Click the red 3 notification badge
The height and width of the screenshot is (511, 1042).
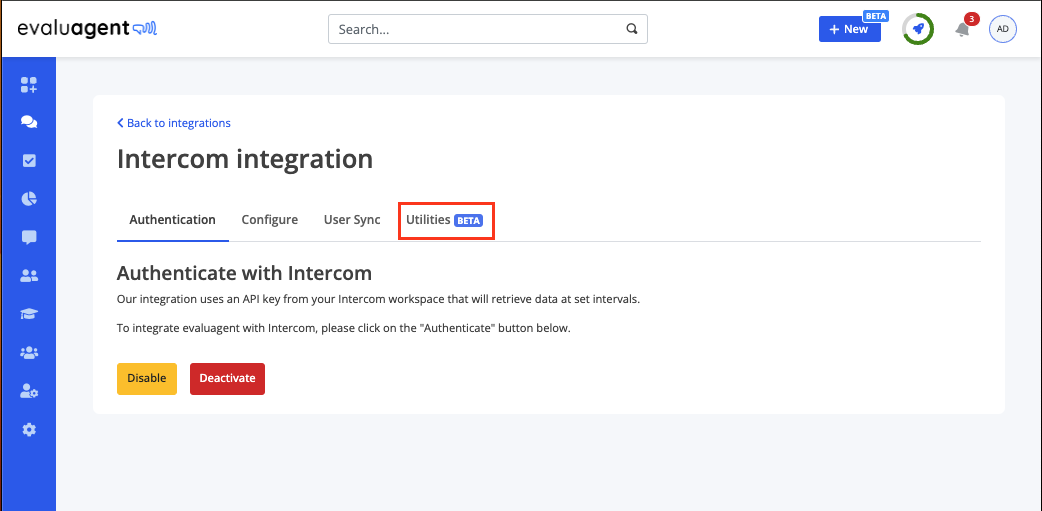tap(972, 19)
